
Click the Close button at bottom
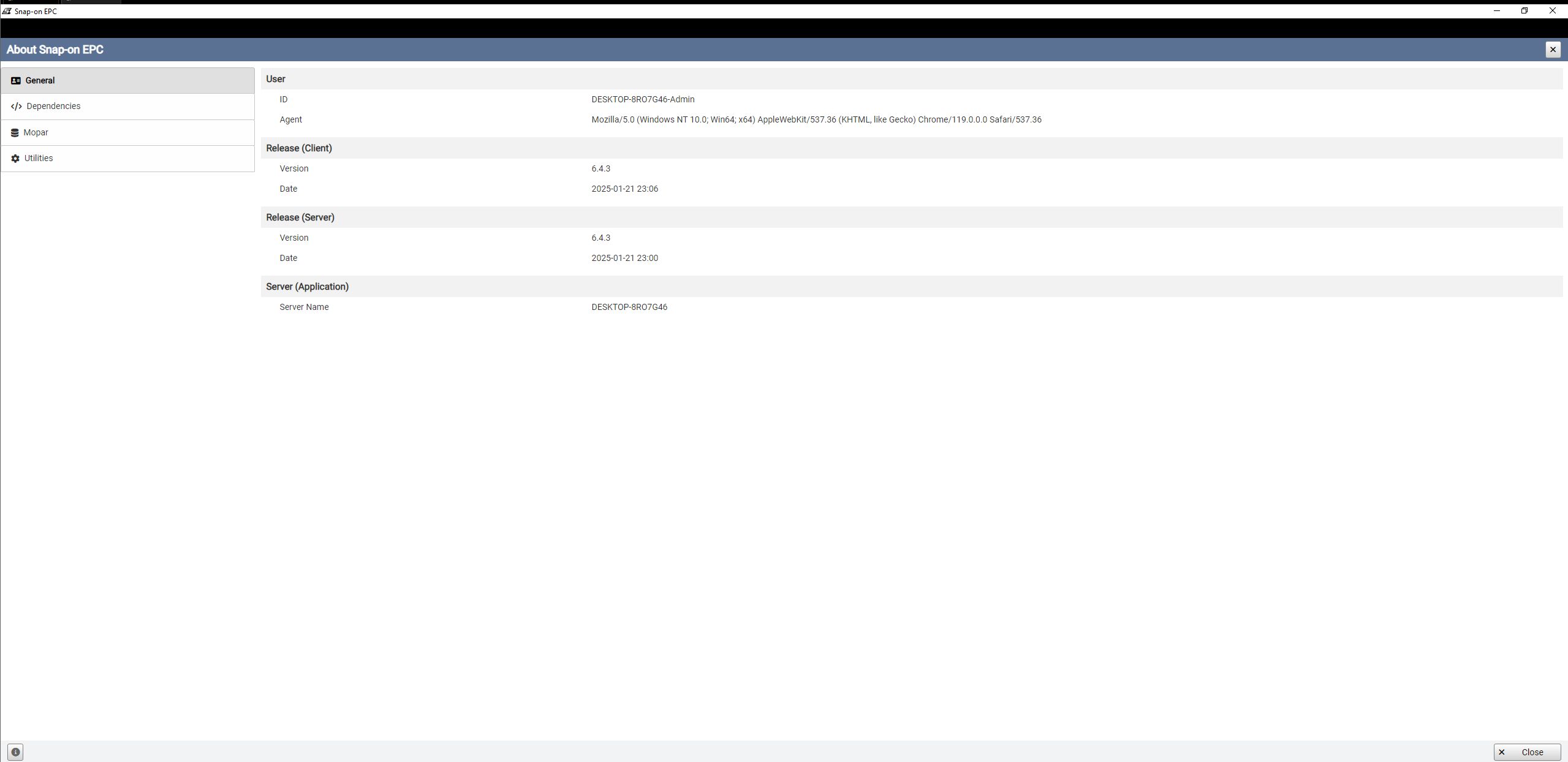click(x=1527, y=752)
